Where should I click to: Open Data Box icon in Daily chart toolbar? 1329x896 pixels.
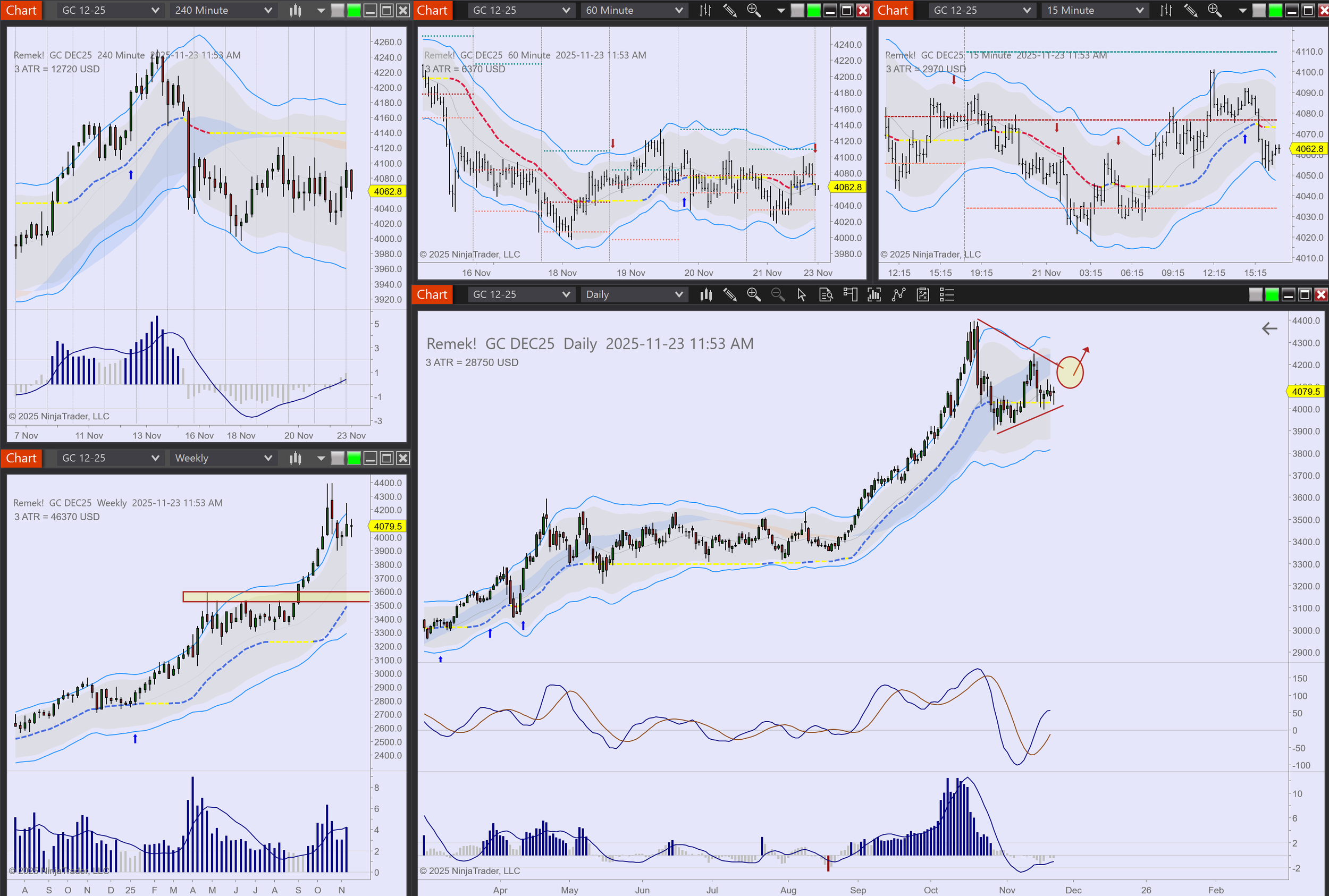click(x=826, y=295)
